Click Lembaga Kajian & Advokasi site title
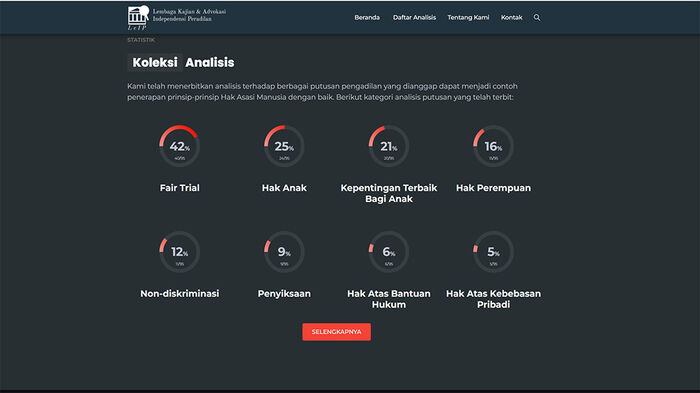 coord(189,15)
